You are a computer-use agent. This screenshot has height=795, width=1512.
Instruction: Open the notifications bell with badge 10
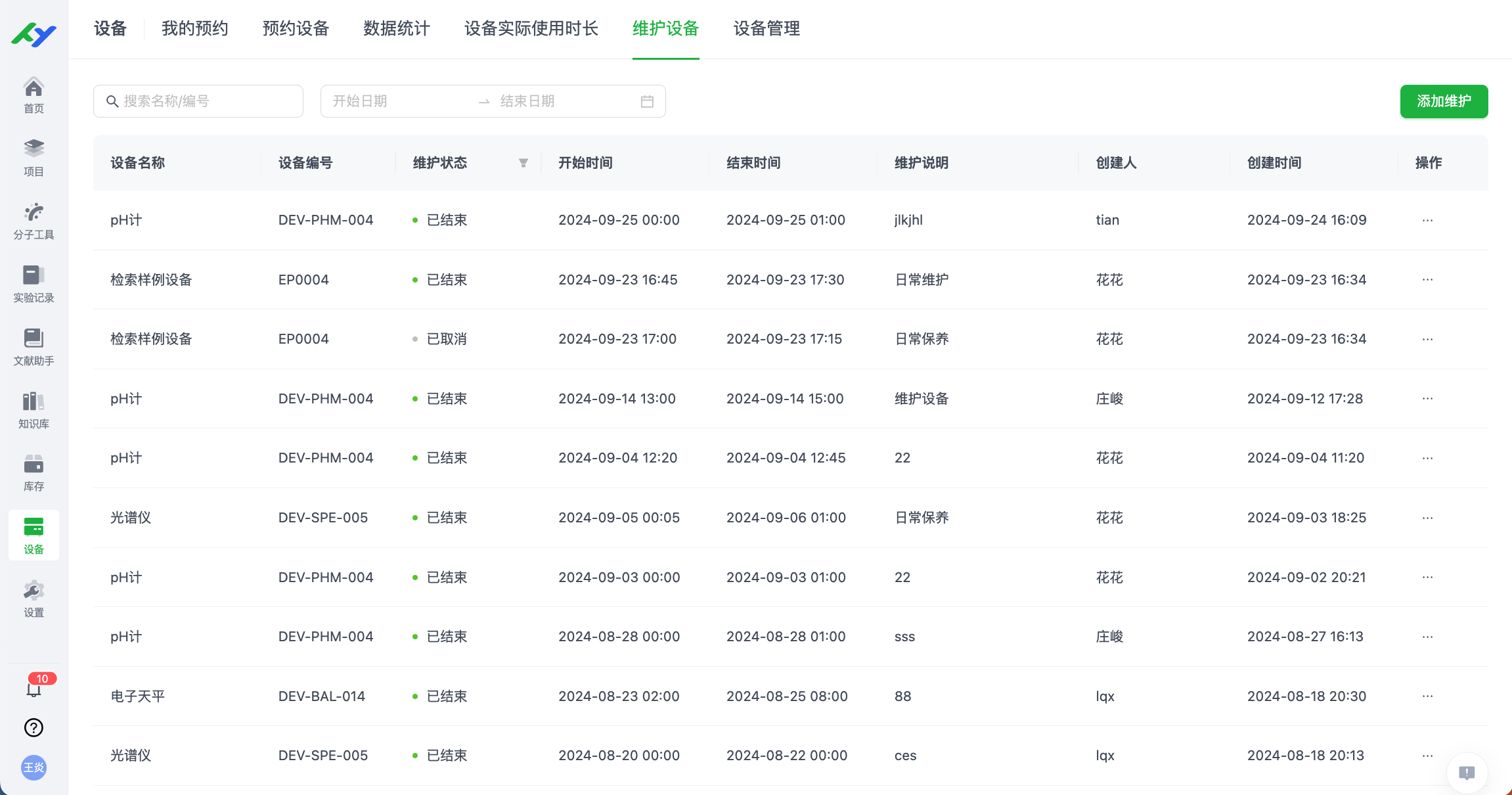point(33,688)
